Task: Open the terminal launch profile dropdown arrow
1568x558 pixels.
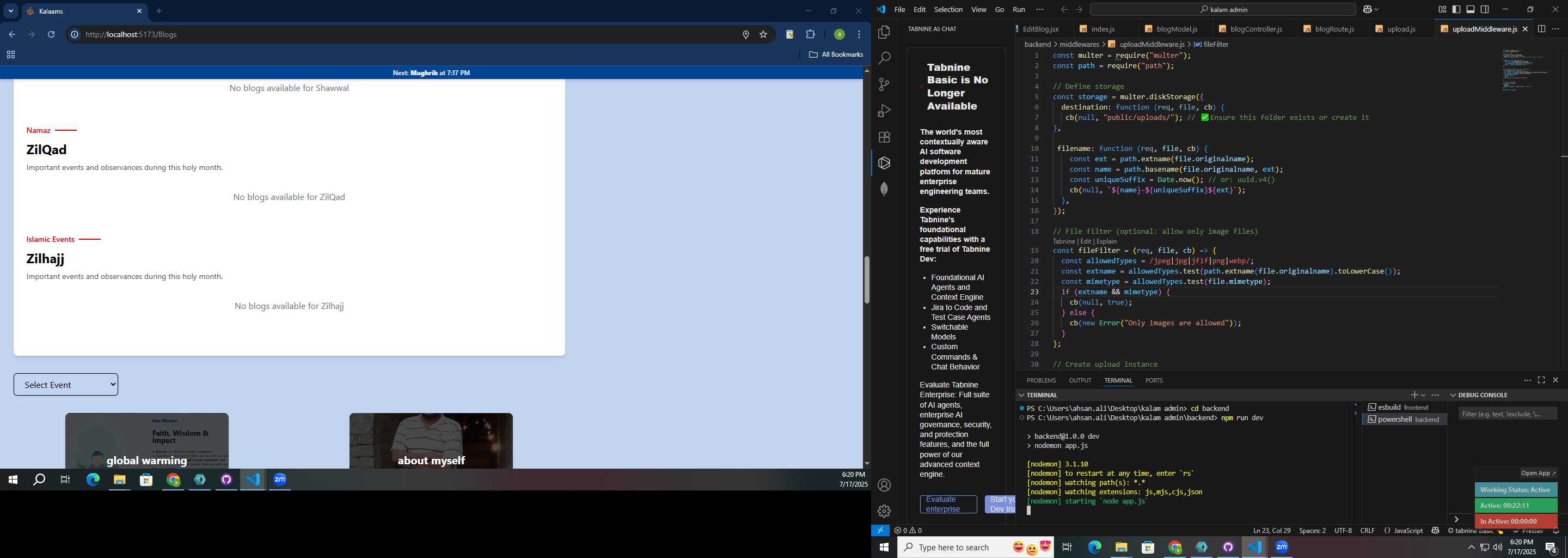Action: click(1423, 396)
